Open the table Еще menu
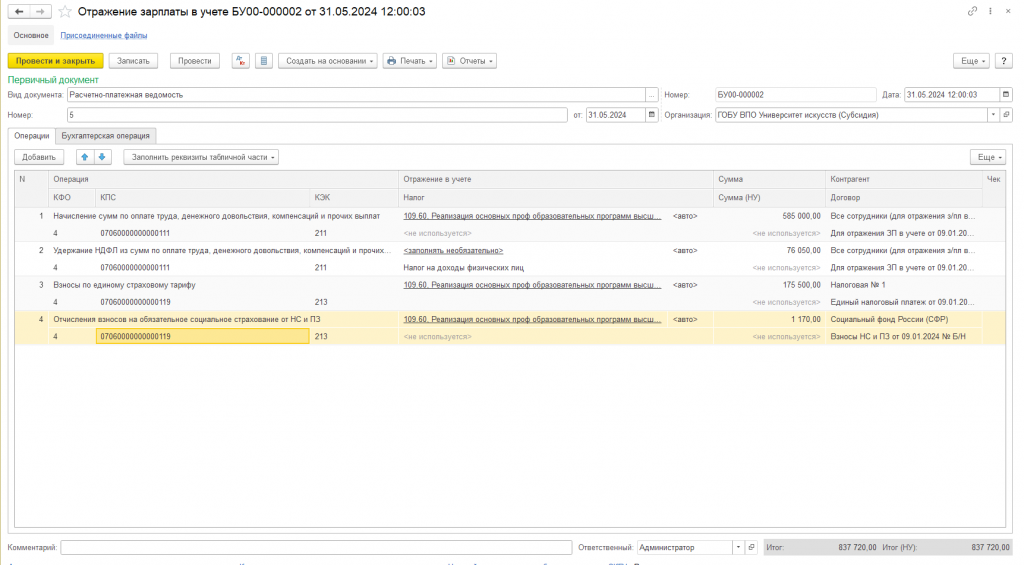Viewport: 1024px width, 565px height. point(988,157)
